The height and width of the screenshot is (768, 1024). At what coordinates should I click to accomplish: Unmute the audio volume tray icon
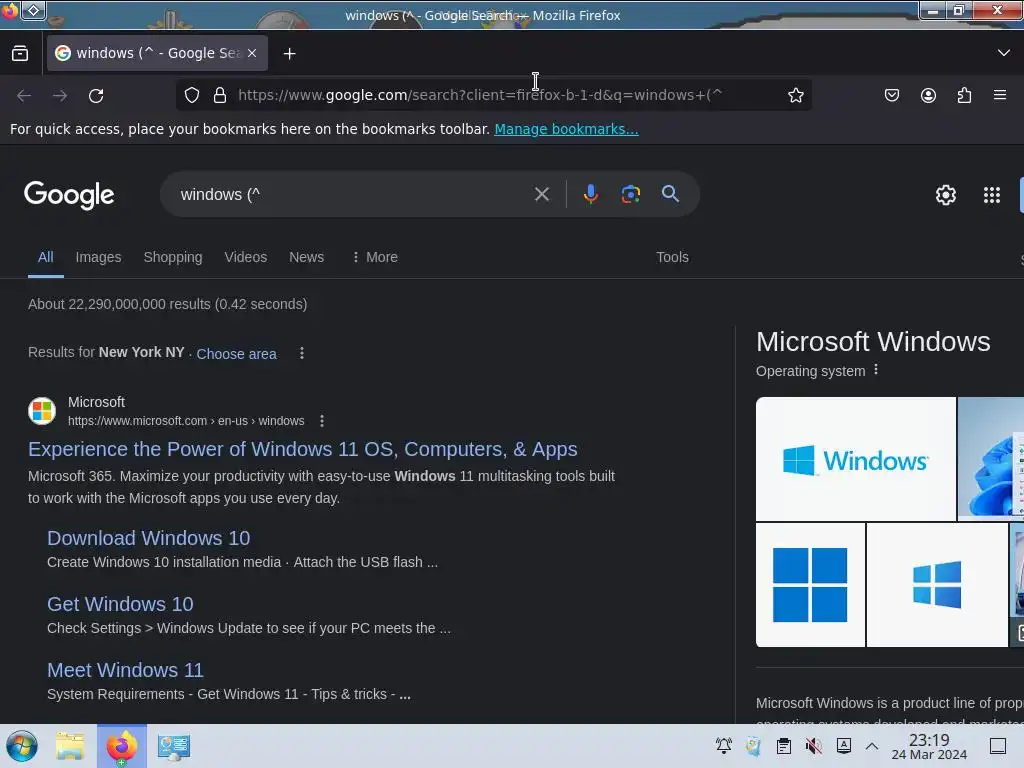tap(814, 746)
